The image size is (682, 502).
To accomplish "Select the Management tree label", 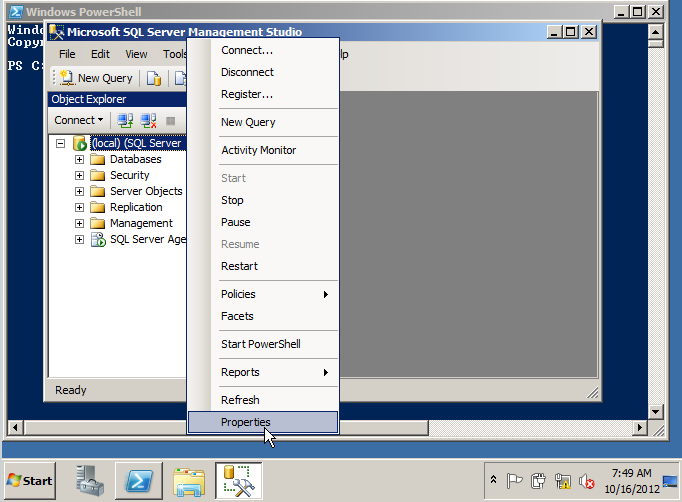I will [x=141, y=224].
